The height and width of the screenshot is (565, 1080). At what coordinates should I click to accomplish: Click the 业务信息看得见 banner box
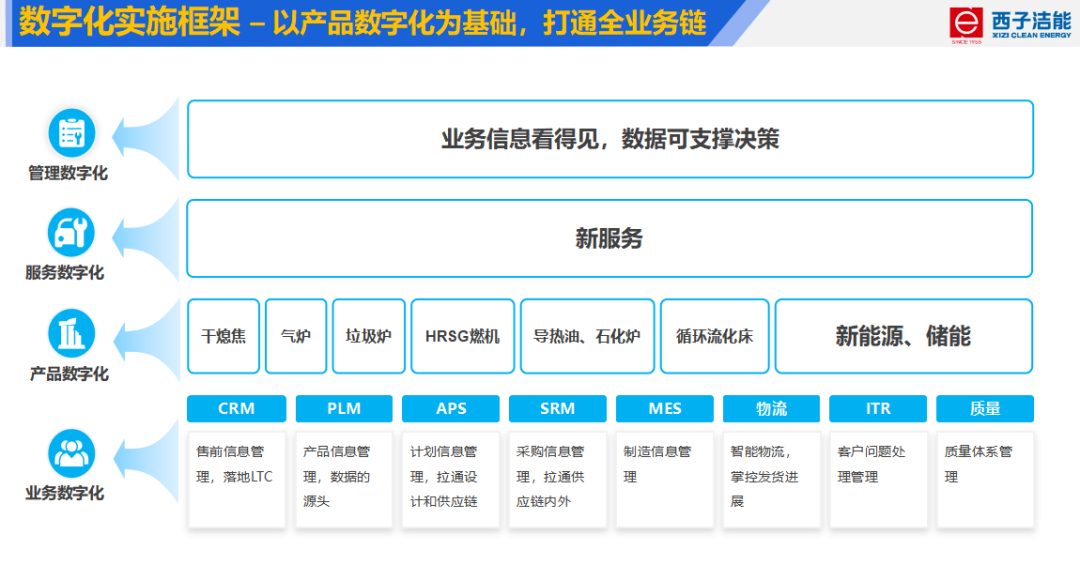tap(609, 139)
